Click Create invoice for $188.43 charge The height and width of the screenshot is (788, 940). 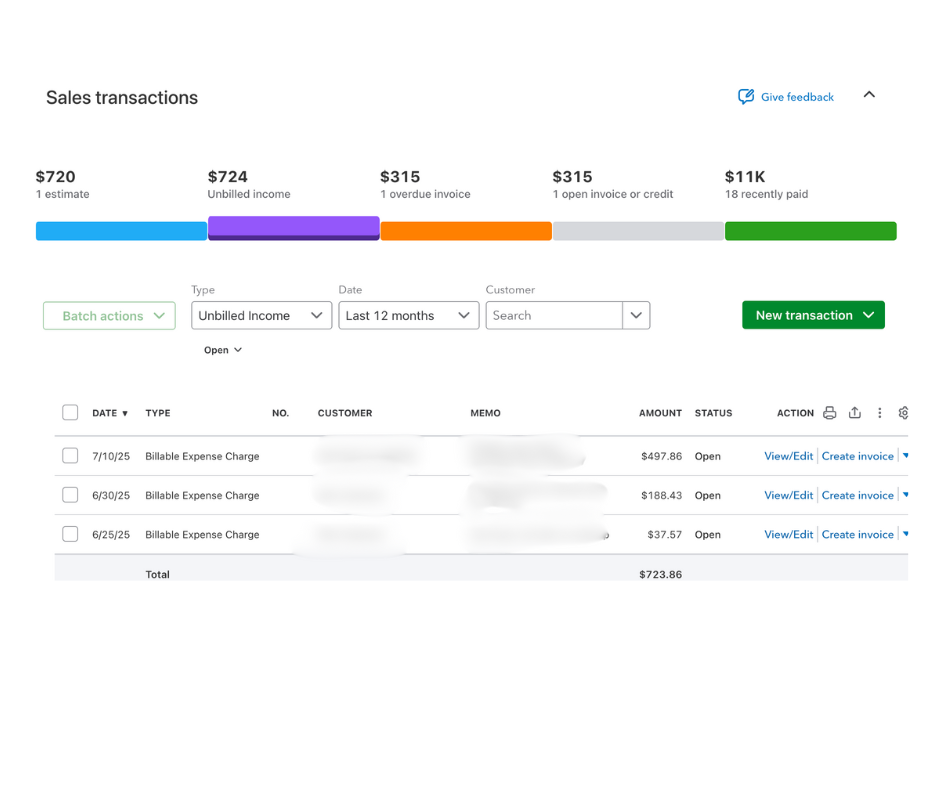pyautogui.click(x=857, y=495)
